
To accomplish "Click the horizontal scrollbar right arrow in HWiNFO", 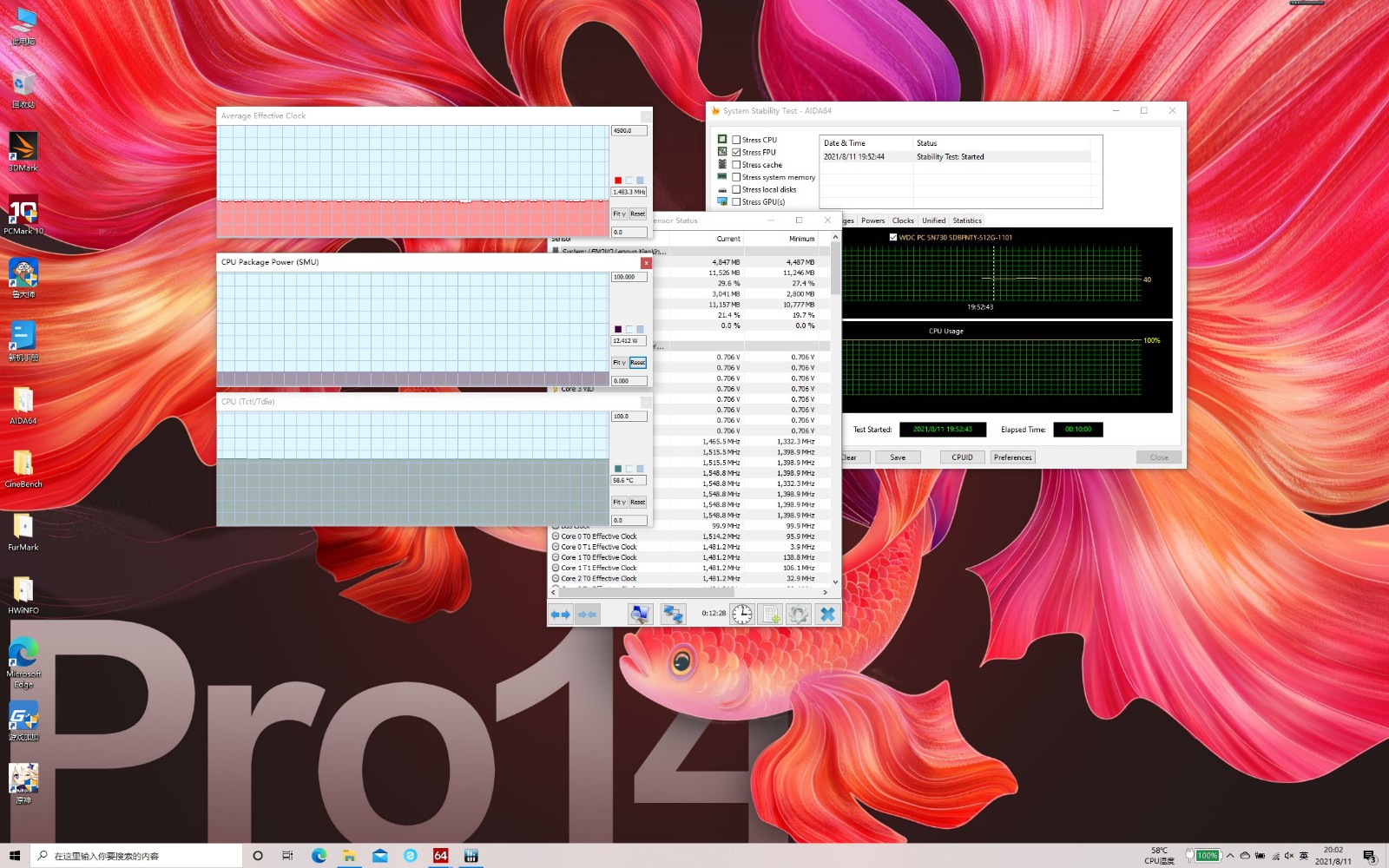I will [x=825, y=592].
